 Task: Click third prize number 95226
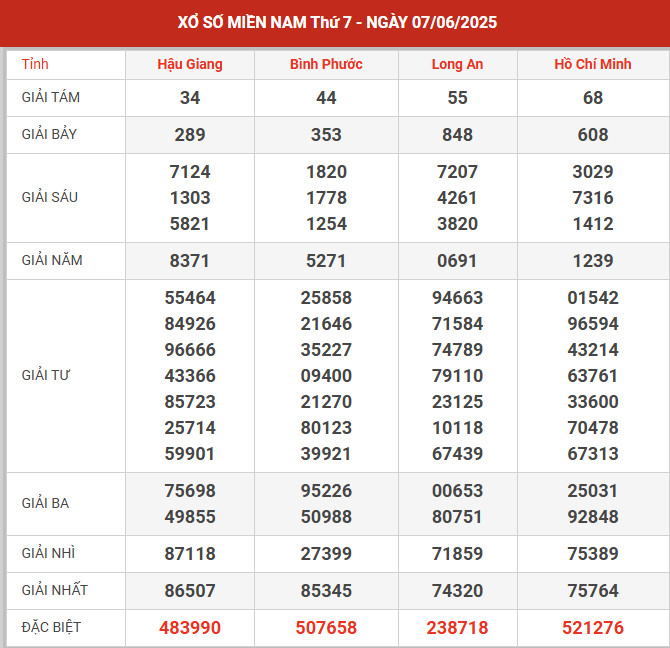[x=326, y=491]
